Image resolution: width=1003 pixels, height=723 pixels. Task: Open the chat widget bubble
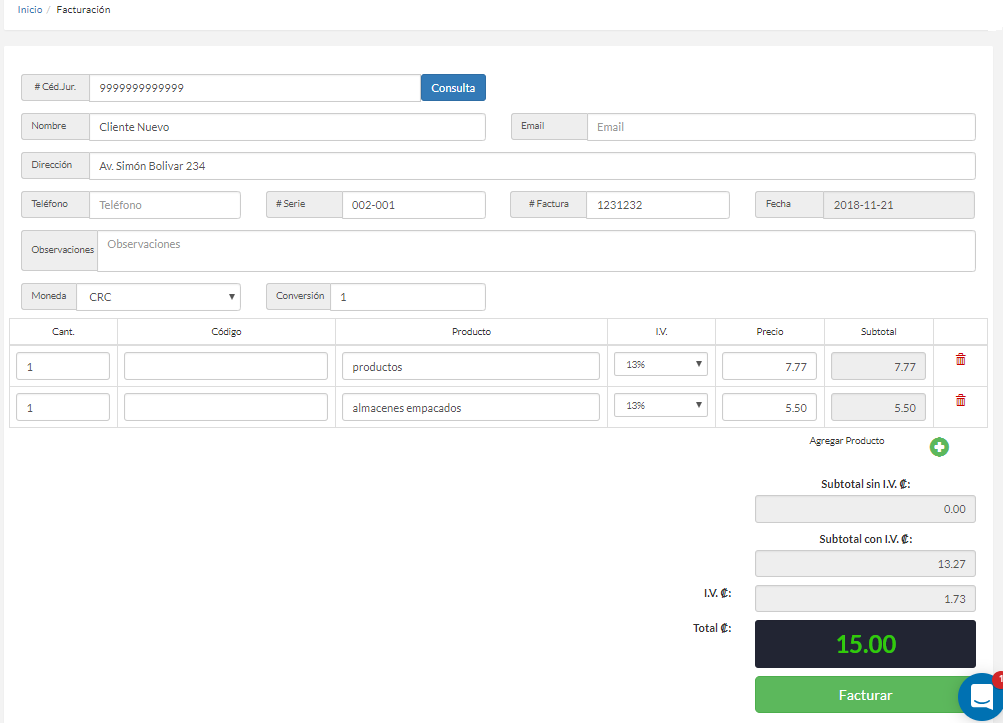pyautogui.click(x=980, y=696)
